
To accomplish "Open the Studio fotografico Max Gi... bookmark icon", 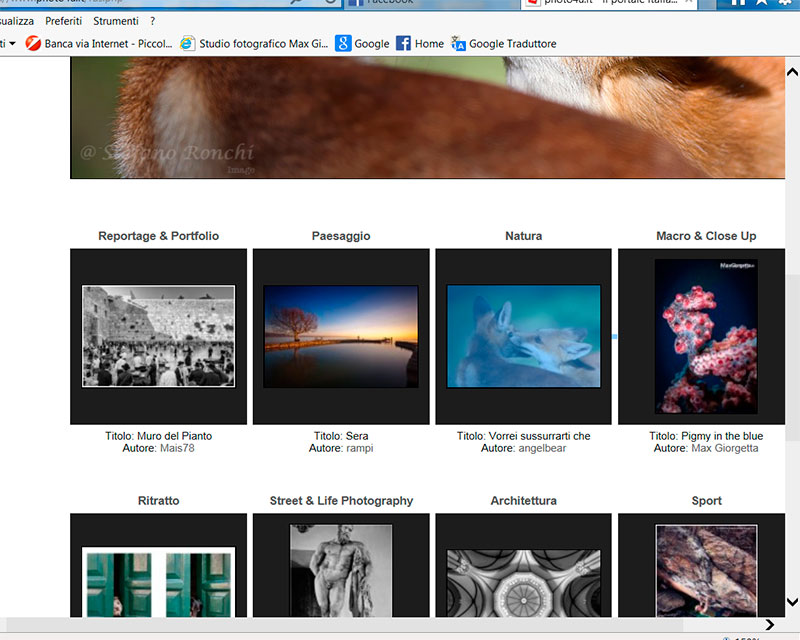I will click(187, 43).
